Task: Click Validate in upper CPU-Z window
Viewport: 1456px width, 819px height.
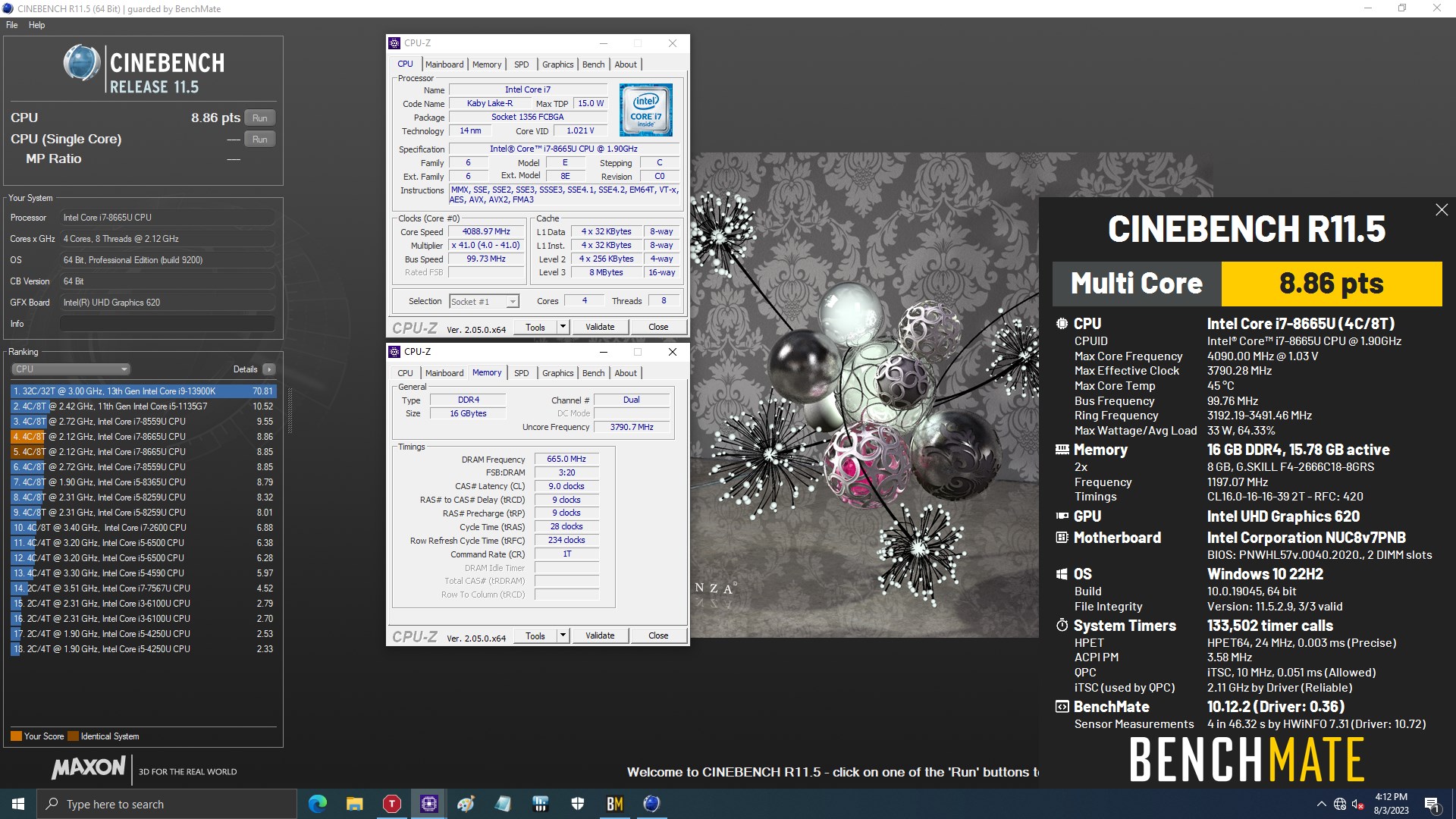Action: [600, 327]
